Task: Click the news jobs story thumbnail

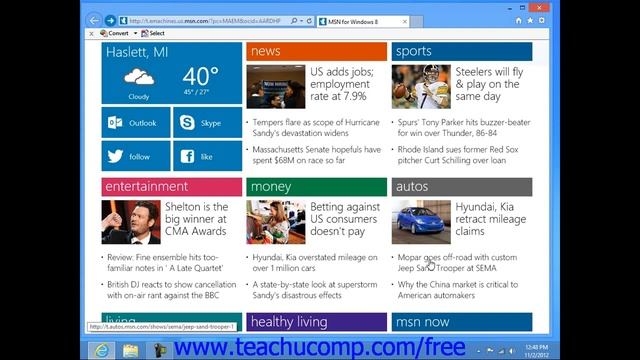Action: pyautogui.click(x=276, y=87)
